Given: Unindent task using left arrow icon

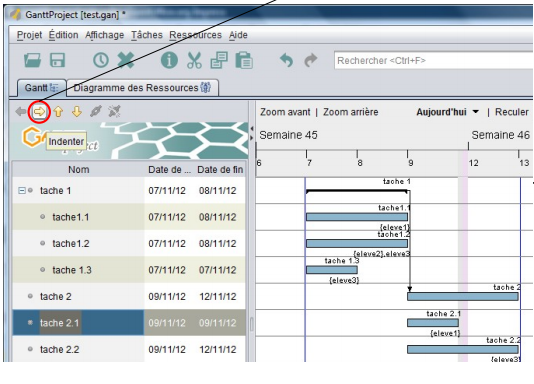Looking at the screenshot, I should tap(21, 111).
